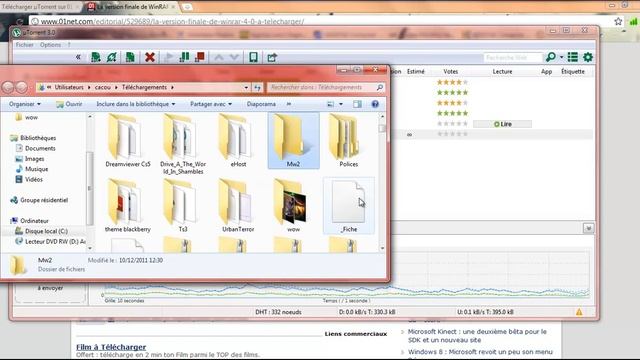Click the App column header
640x360 pixels.
pyautogui.click(x=547, y=71)
